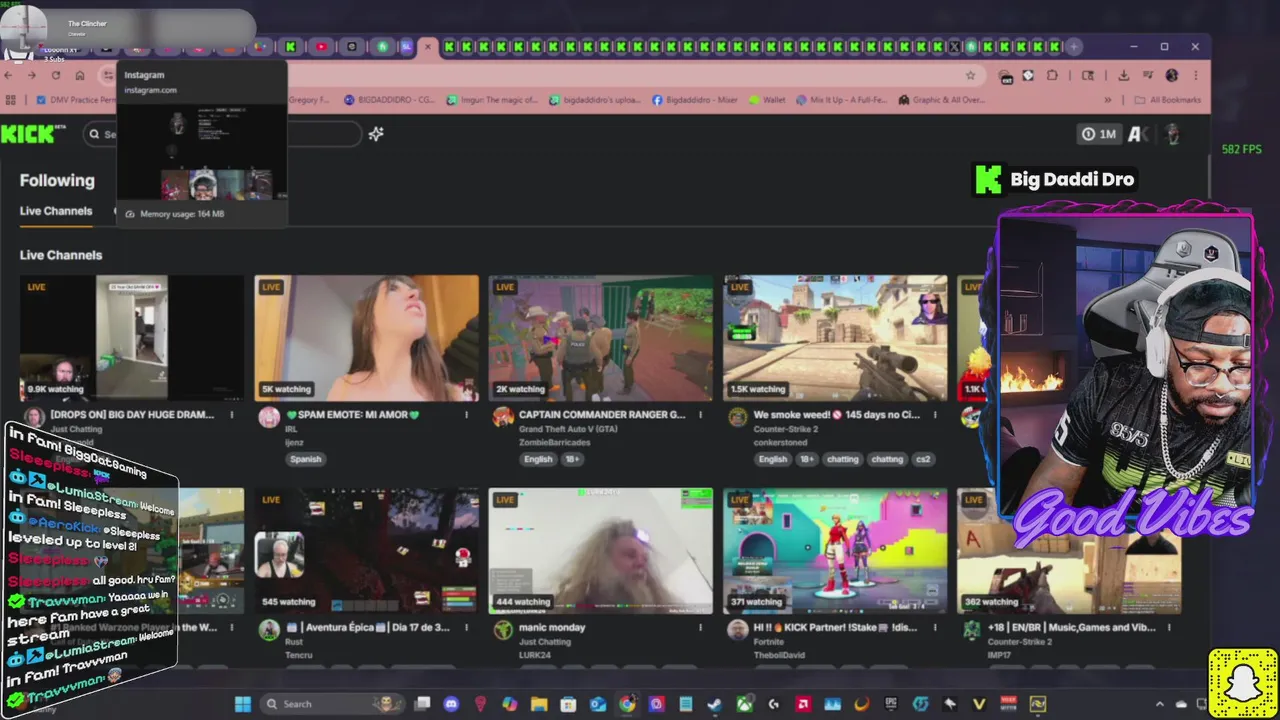Open the Chrome extensions puzzle icon
This screenshot has height=720, width=1280.
coord(1052,75)
